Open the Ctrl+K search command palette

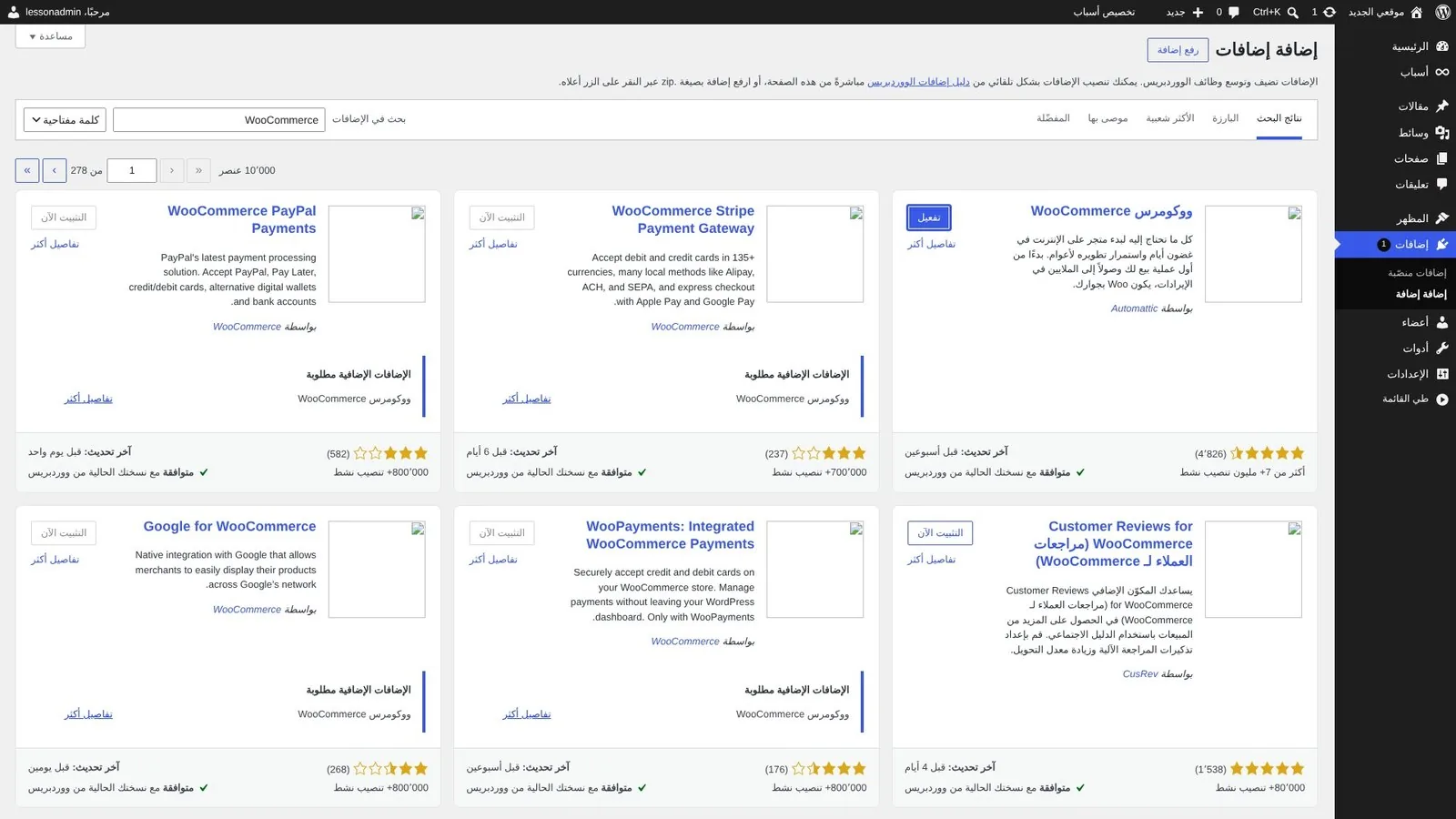coord(1275,12)
